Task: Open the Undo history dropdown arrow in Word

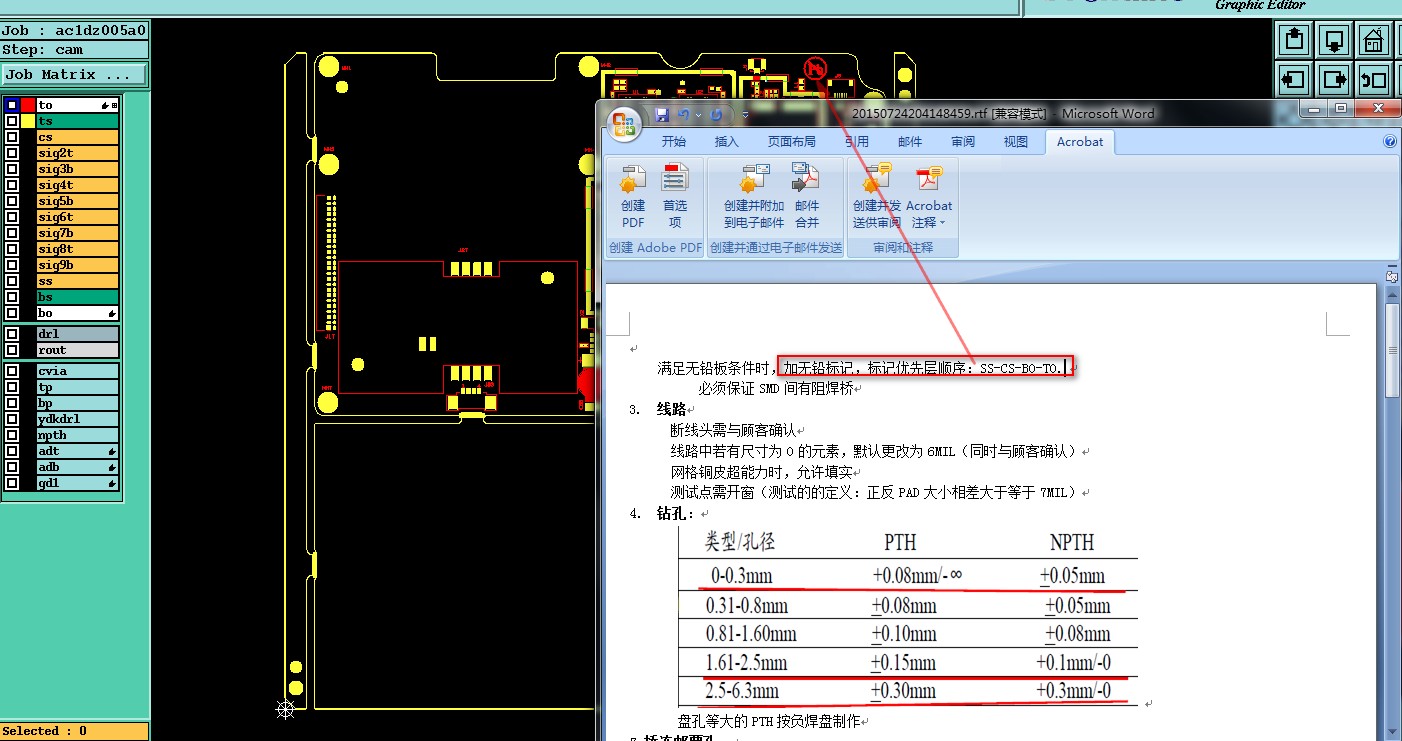Action: point(698,115)
